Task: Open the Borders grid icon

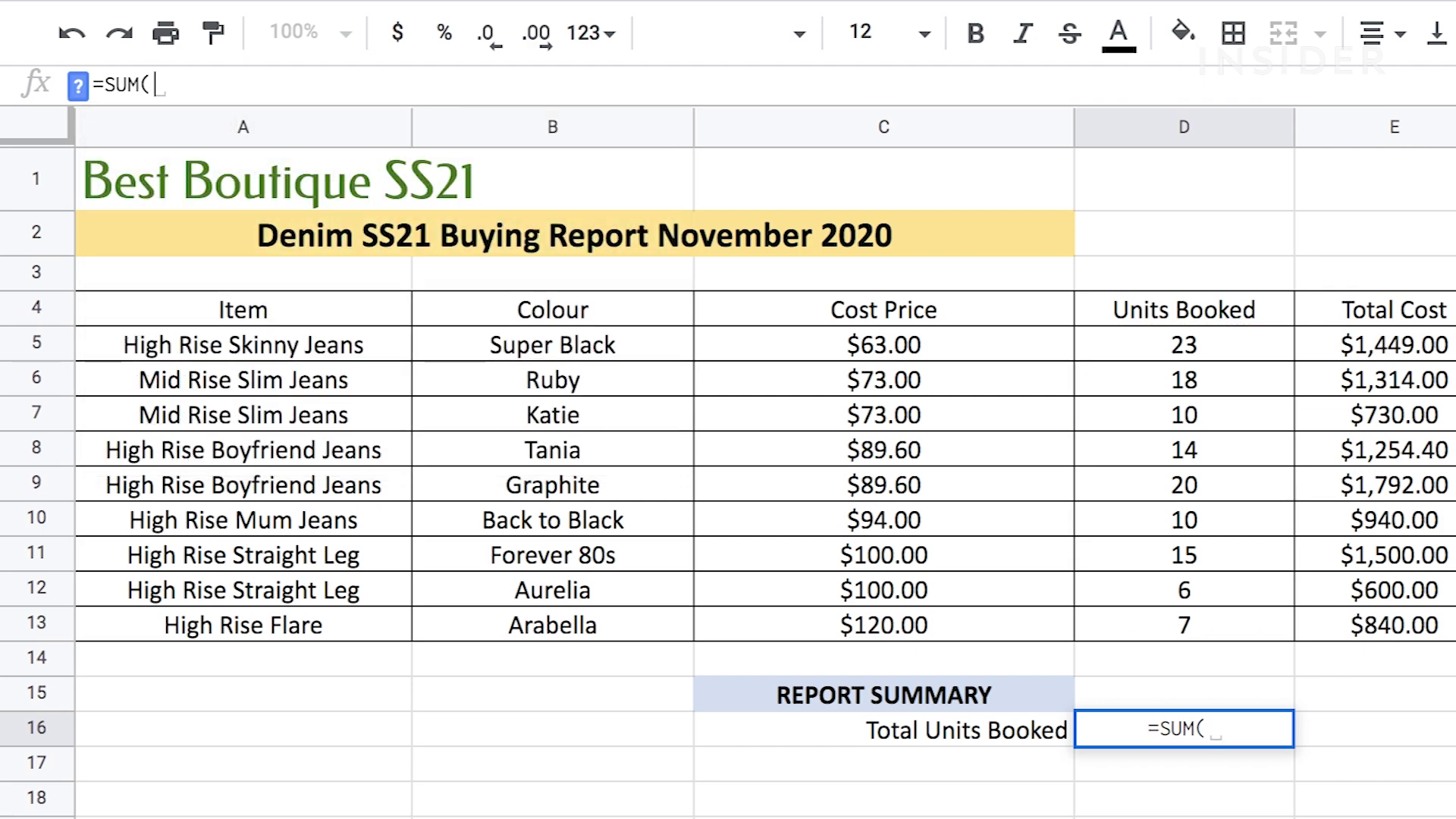Action: click(x=1233, y=33)
